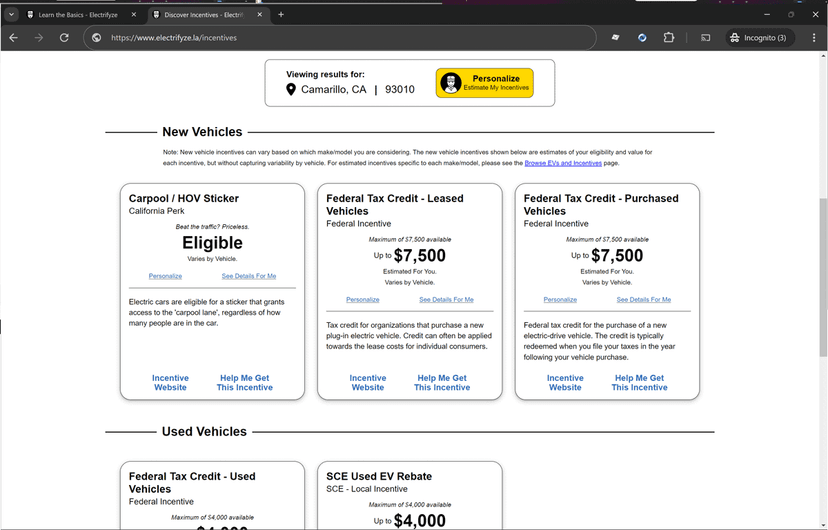This screenshot has width=828, height=530.
Task: Open the Browse EVs and Incentives link
Action: pos(563,163)
